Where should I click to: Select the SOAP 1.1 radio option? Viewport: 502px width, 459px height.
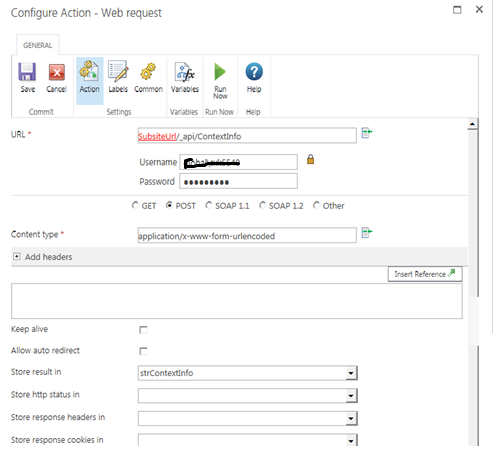[209, 205]
